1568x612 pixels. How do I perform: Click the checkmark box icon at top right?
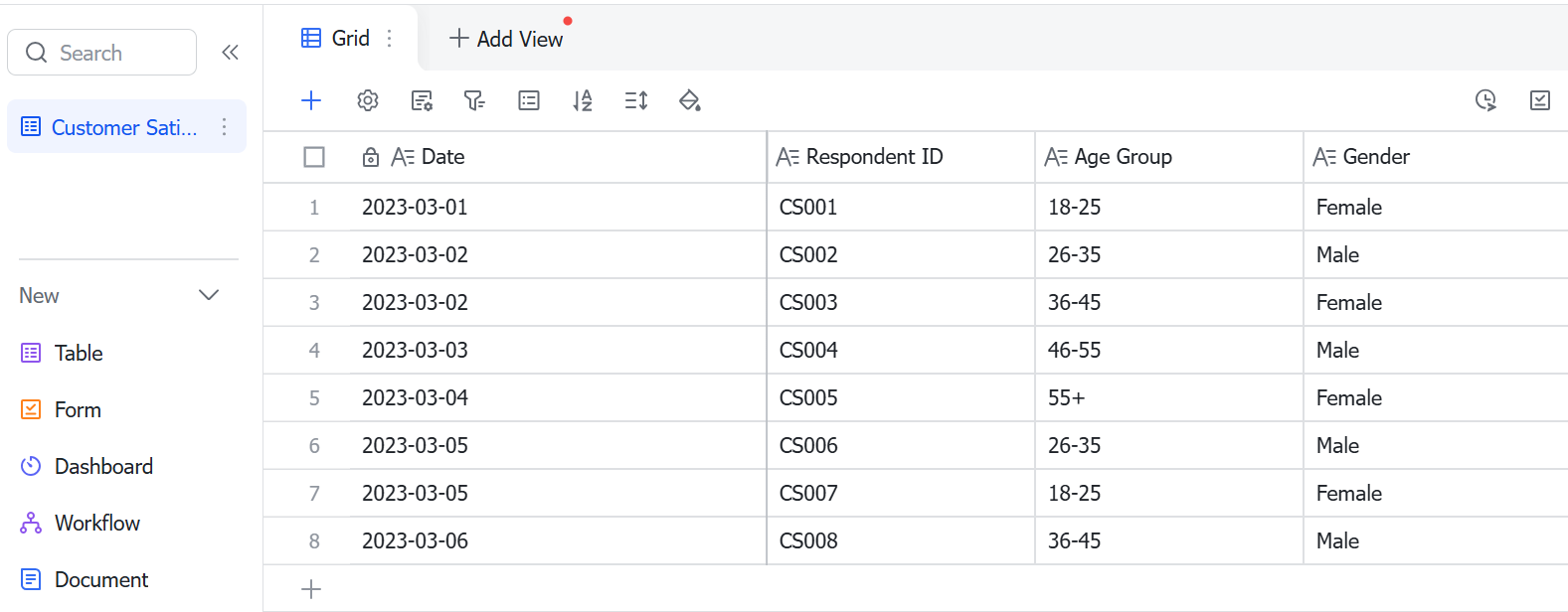[x=1540, y=100]
